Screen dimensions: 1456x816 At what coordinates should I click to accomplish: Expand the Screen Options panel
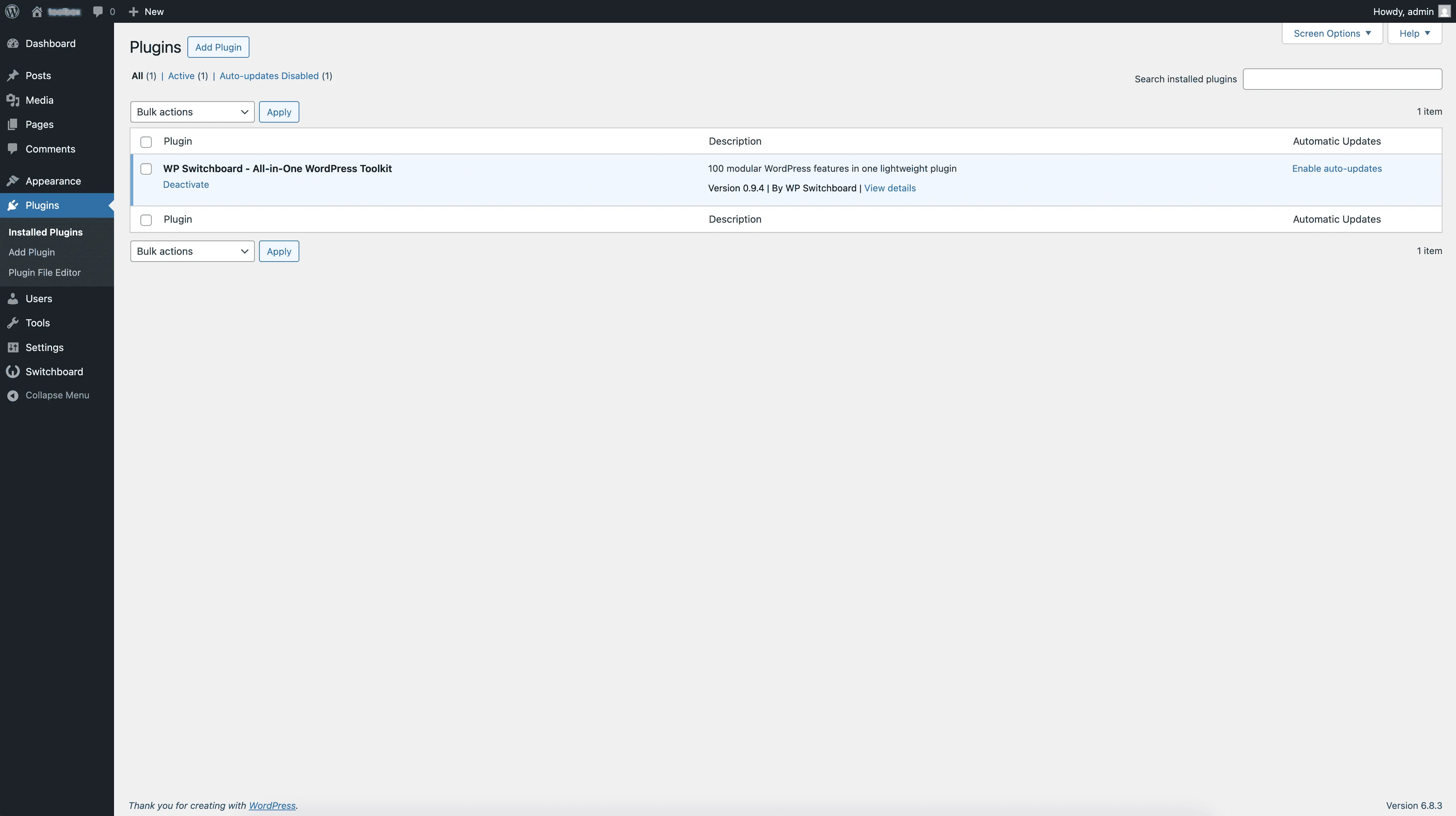1332,33
